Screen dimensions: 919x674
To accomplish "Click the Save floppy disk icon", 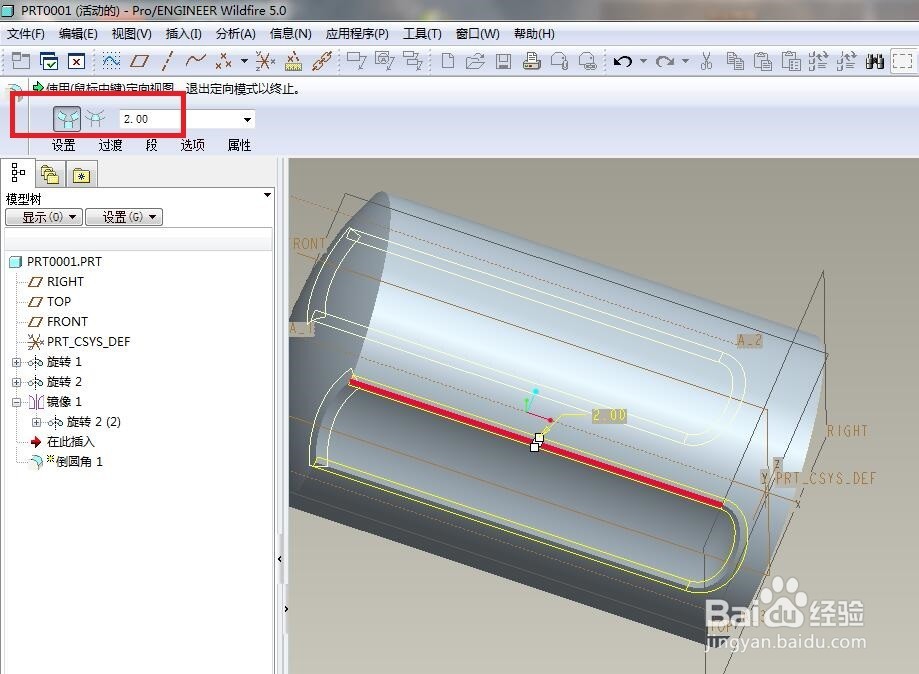I will coord(503,60).
